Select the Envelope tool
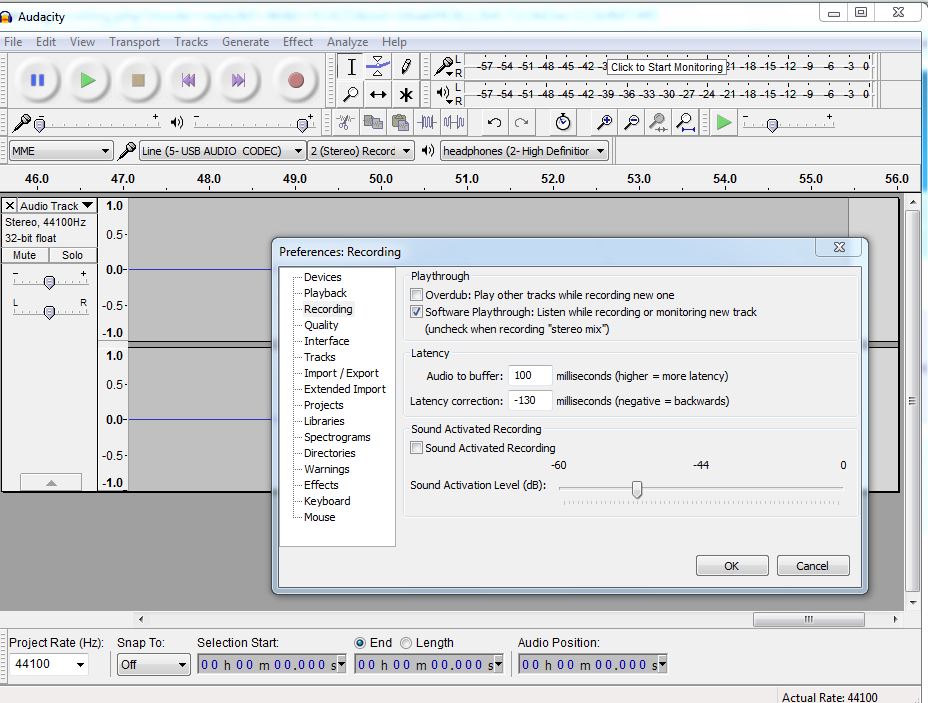The height and width of the screenshot is (703, 928). point(378,67)
